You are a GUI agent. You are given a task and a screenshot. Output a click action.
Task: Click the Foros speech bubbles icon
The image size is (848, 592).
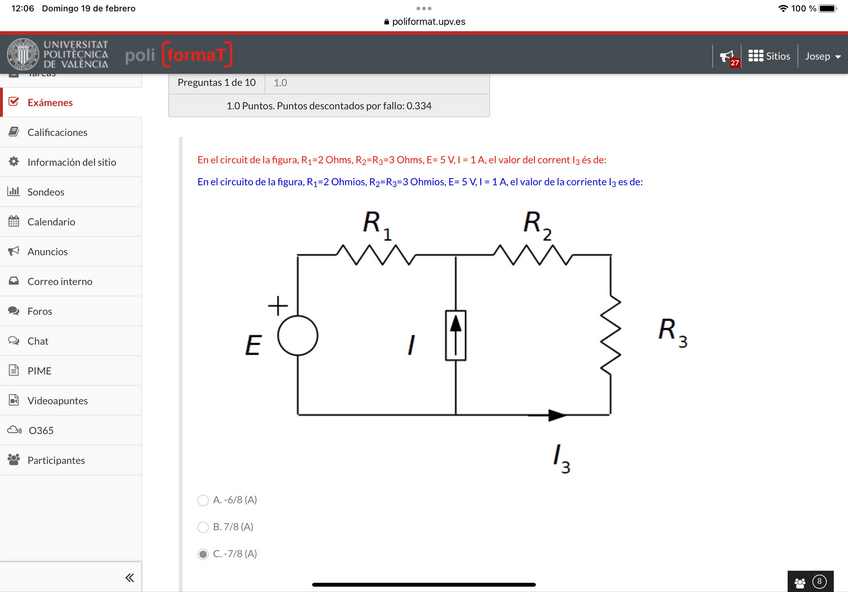[x=14, y=312]
